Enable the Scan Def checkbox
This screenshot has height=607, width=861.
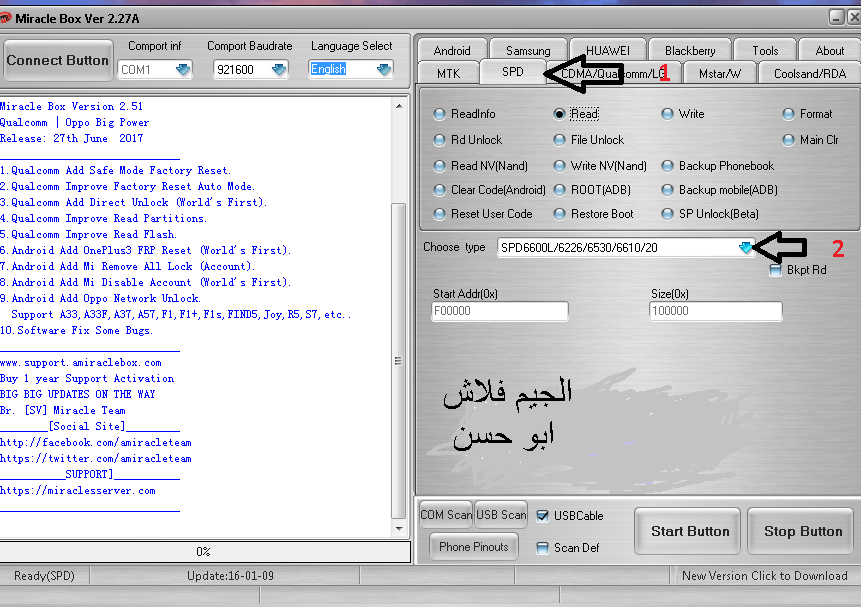(542, 548)
